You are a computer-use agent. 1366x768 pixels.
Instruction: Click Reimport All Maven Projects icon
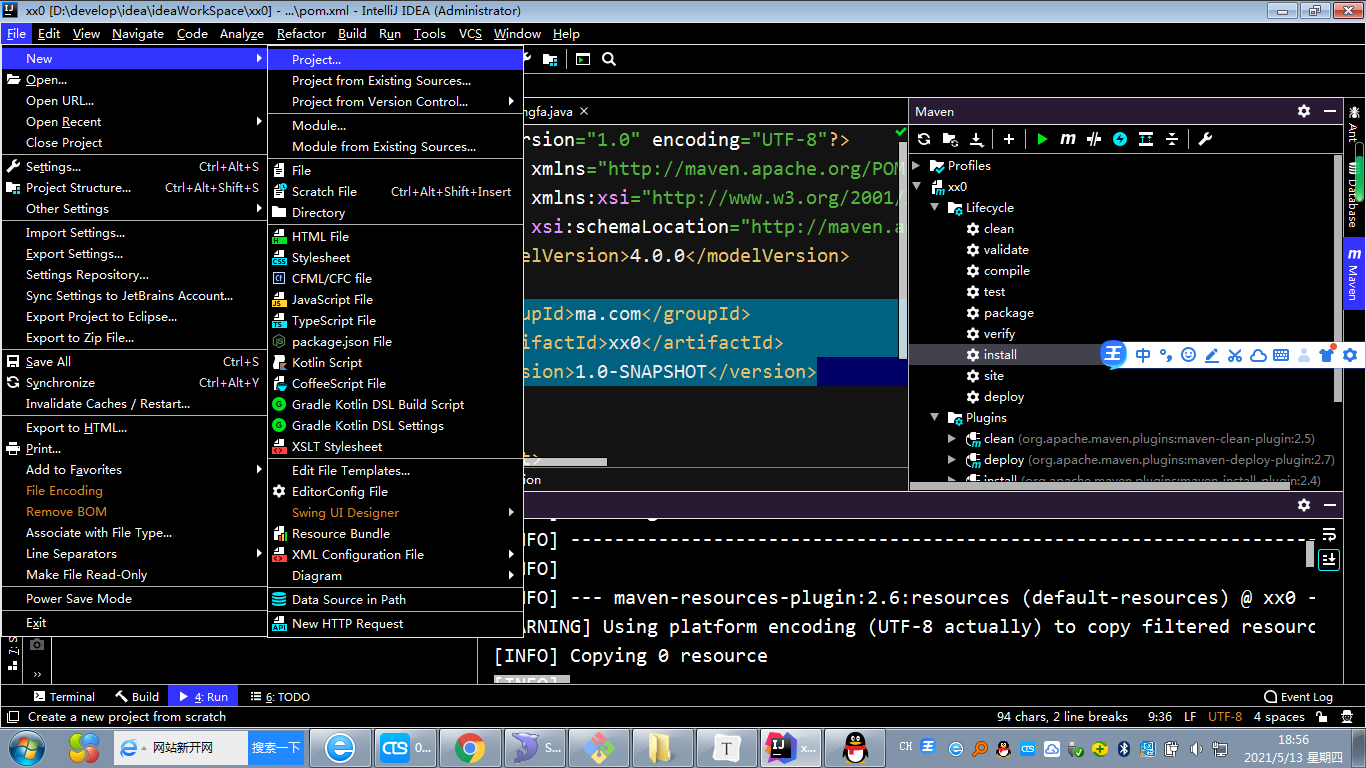pos(924,139)
